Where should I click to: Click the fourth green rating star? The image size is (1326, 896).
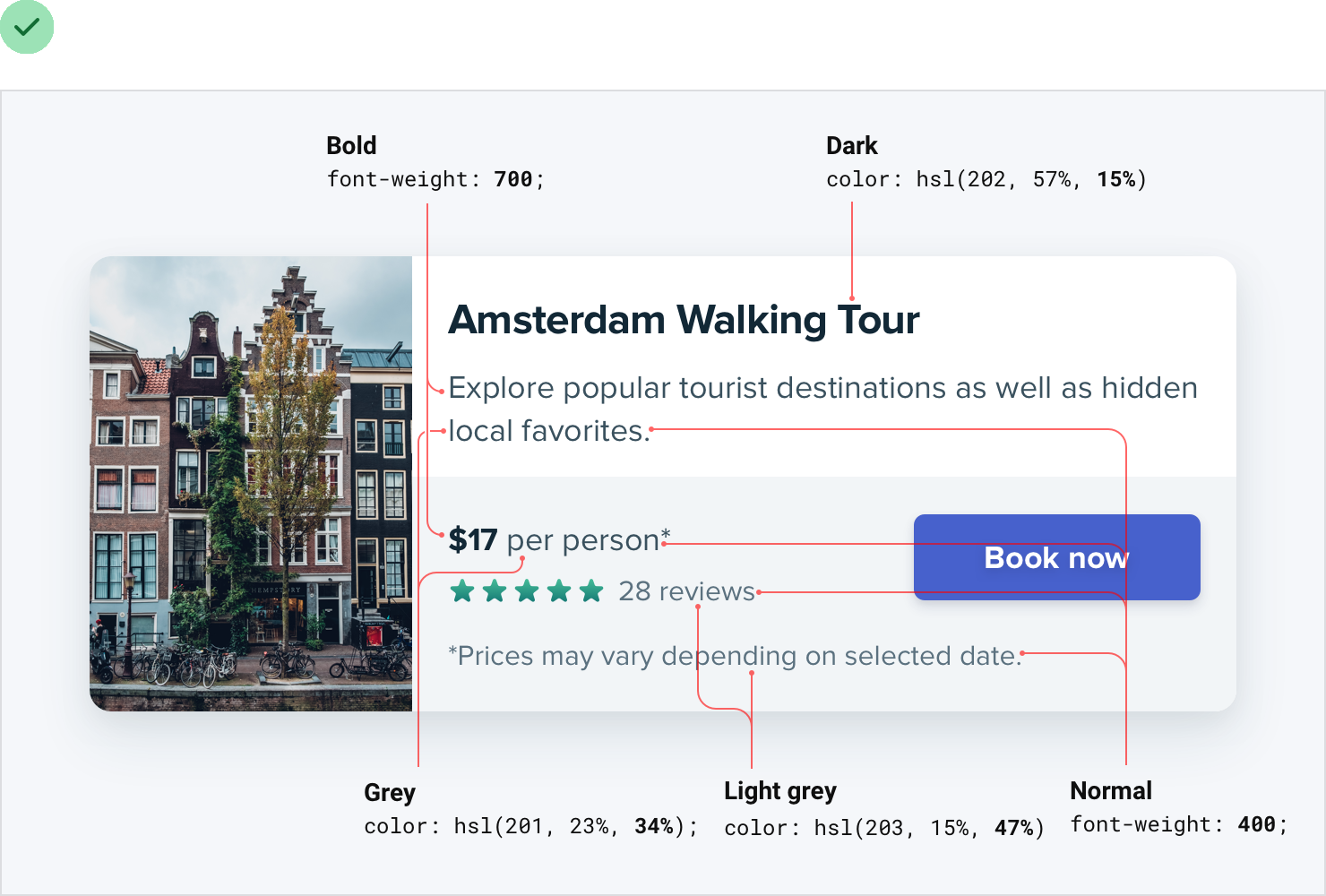pos(559,591)
